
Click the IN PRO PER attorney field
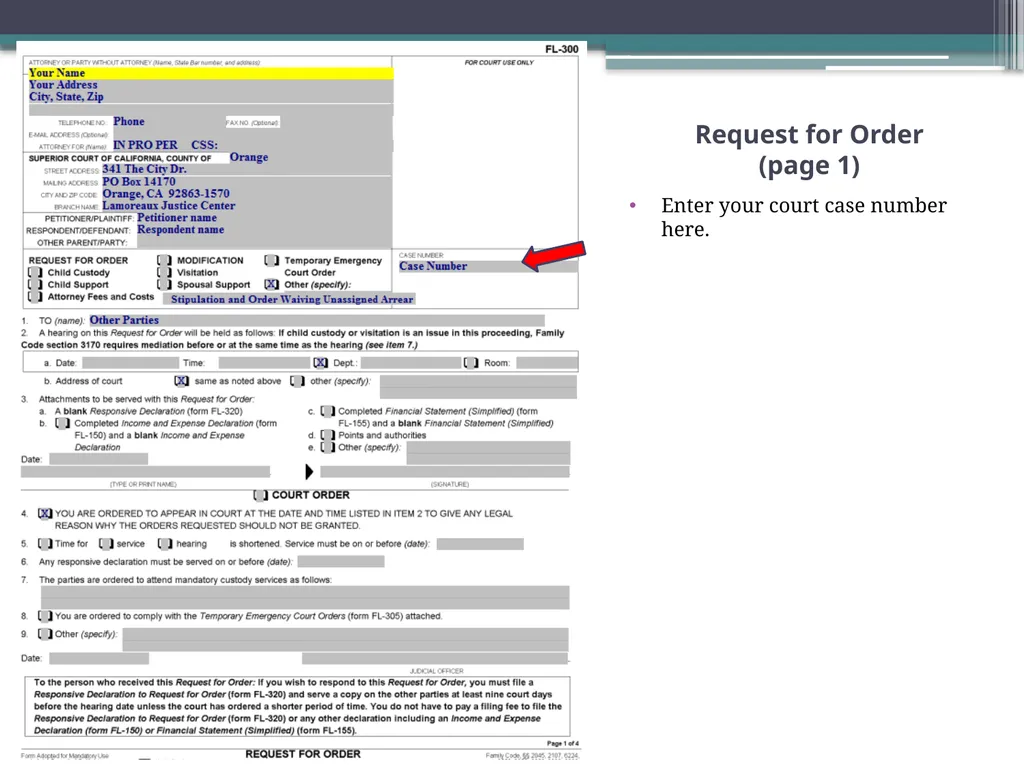tap(251, 145)
